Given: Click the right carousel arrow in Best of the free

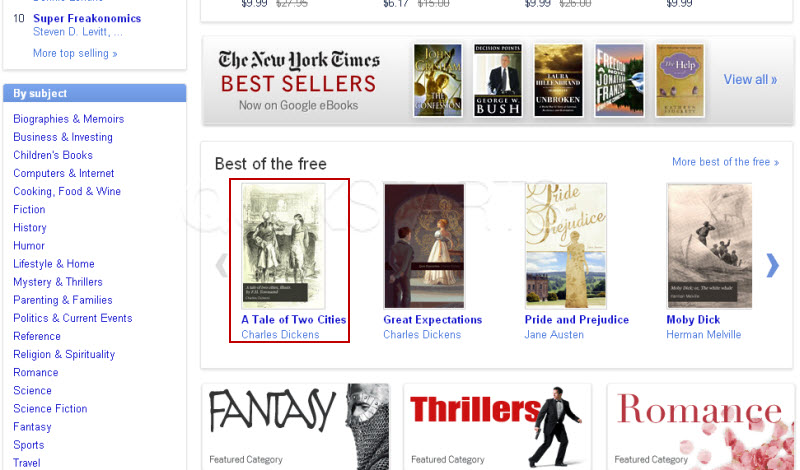Looking at the screenshot, I should [772, 265].
